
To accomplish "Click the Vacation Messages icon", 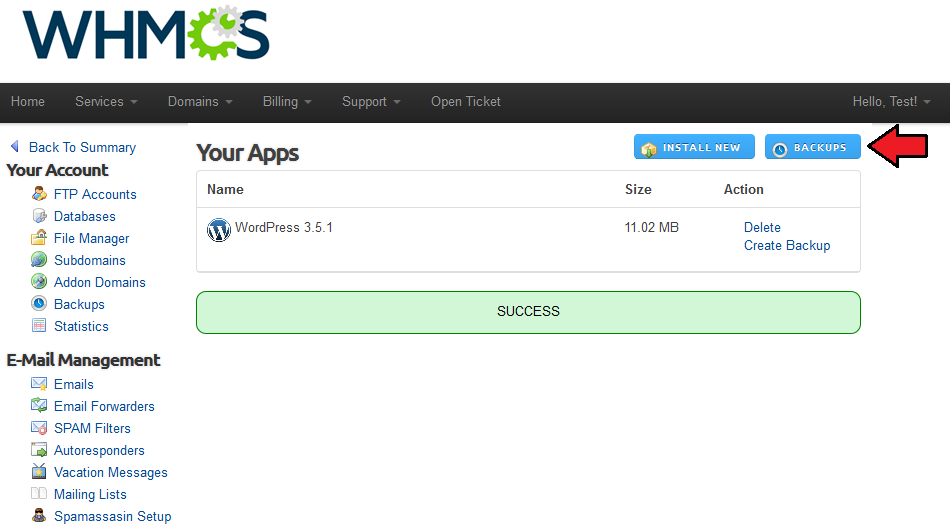I will coord(39,471).
